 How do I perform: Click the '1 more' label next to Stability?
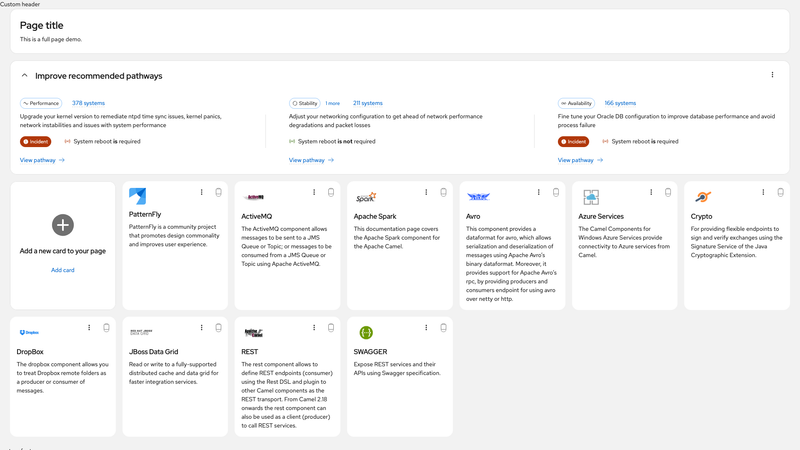tap(333, 103)
